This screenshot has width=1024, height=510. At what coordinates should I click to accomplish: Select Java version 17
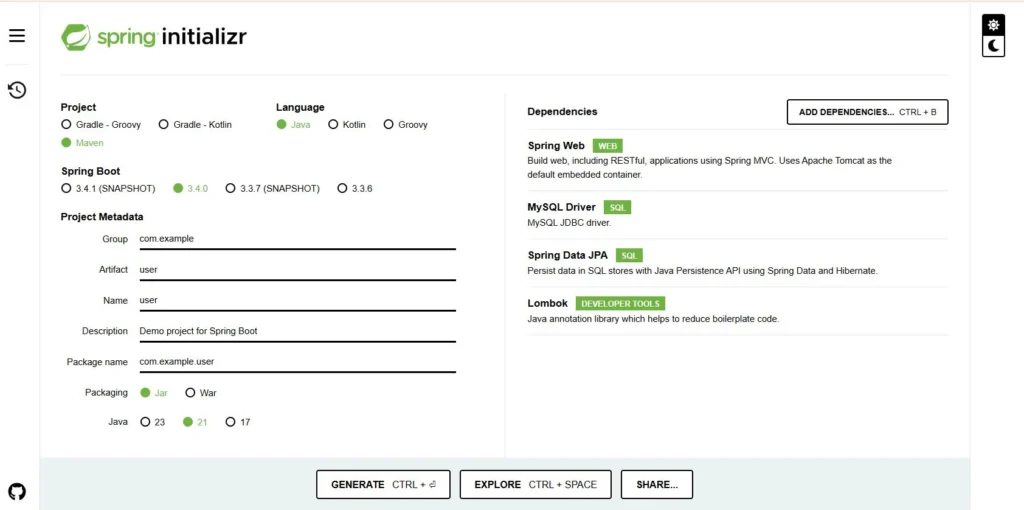coord(238,422)
